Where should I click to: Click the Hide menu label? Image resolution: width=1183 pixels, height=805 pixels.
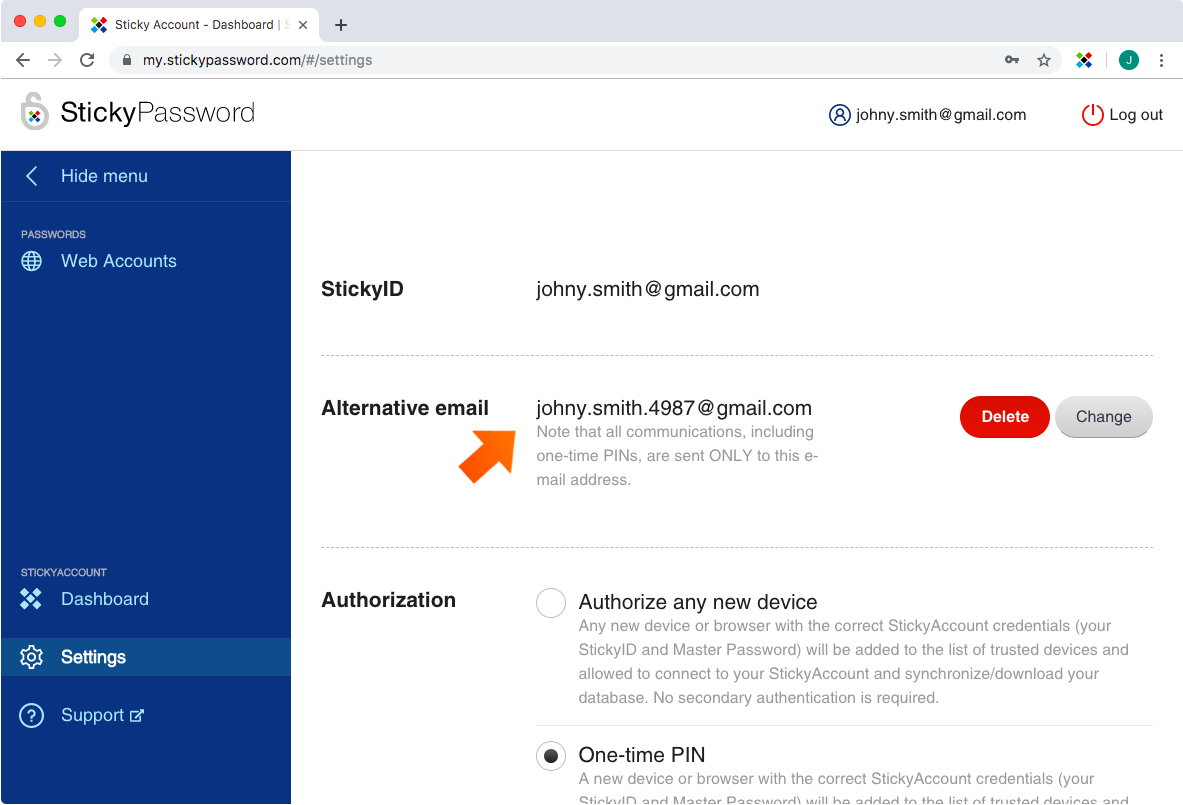104,177
